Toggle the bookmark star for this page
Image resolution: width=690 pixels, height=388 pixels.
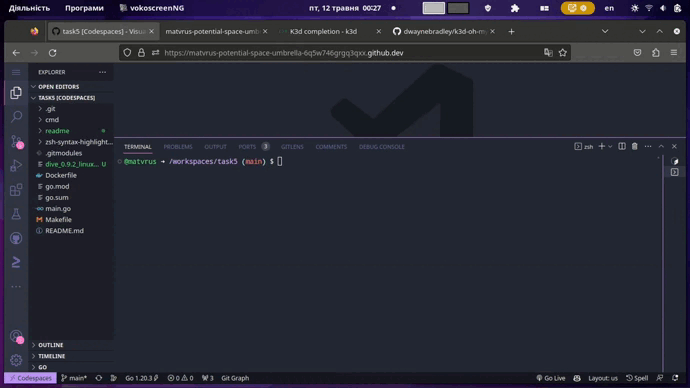tap(562, 53)
